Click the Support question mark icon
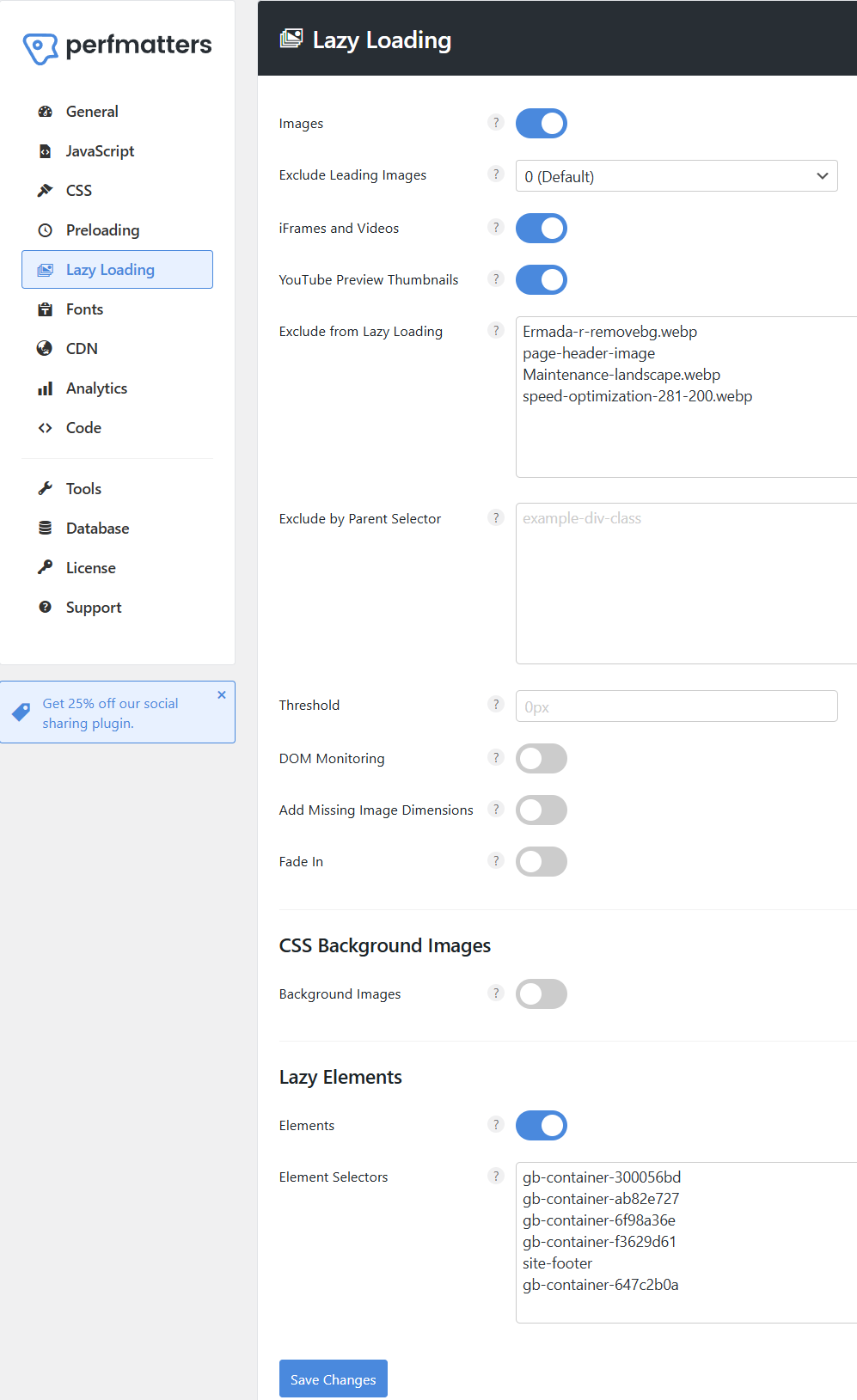 [46, 608]
